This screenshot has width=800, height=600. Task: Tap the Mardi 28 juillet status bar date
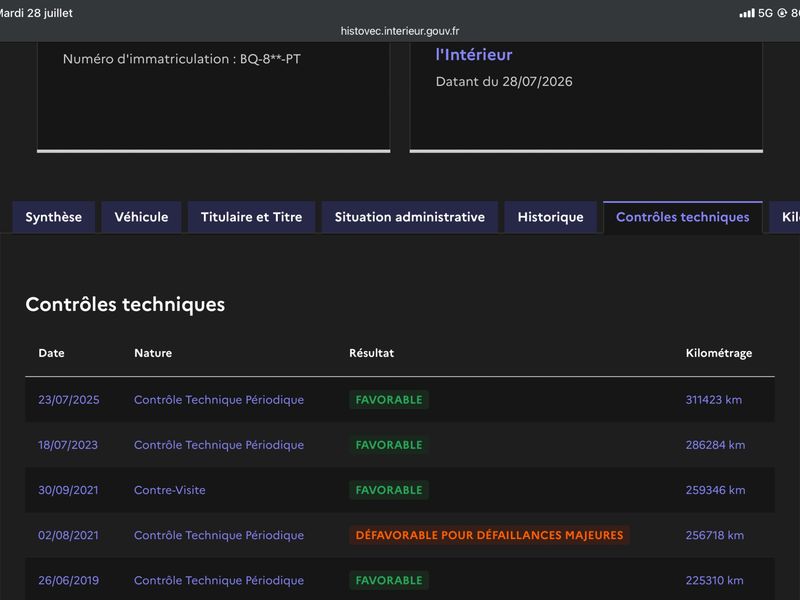36,13
